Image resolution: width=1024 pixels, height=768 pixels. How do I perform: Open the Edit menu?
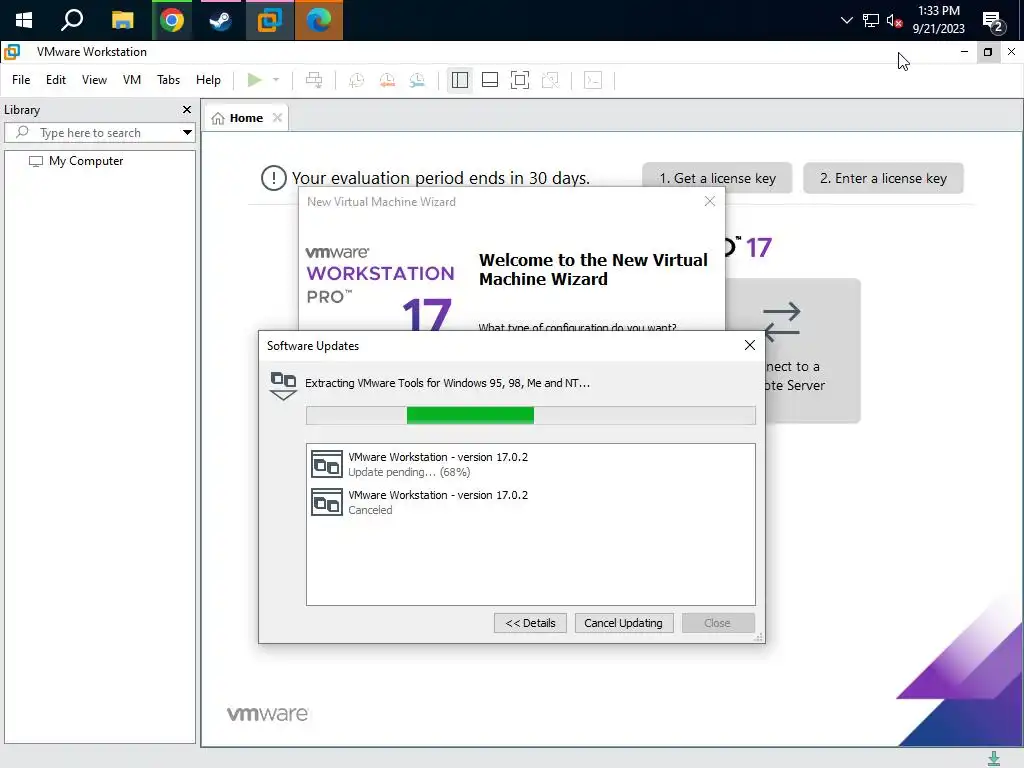click(x=56, y=80)
